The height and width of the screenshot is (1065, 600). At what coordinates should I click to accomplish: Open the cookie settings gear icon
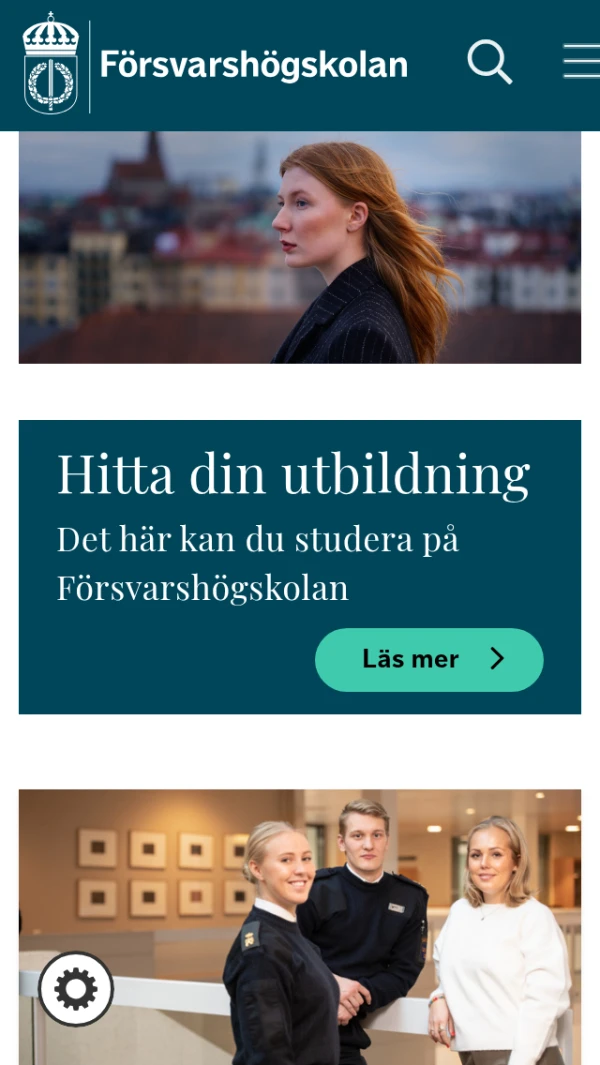[x=76, y=988]
